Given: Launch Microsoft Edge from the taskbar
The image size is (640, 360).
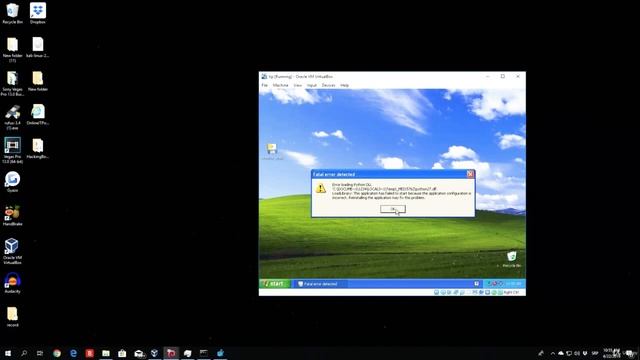Looking at the screenshot, I should (x=73, y=353).
